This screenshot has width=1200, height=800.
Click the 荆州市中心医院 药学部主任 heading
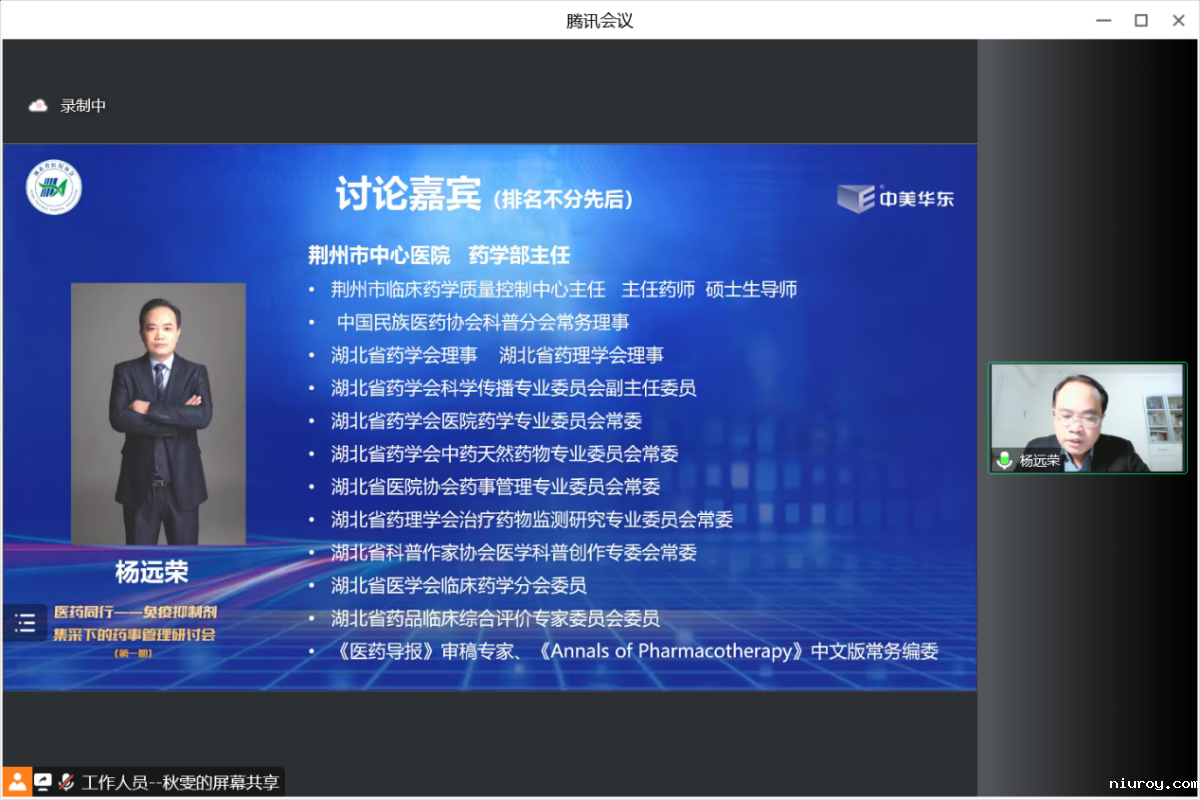[x=439, y=256]
